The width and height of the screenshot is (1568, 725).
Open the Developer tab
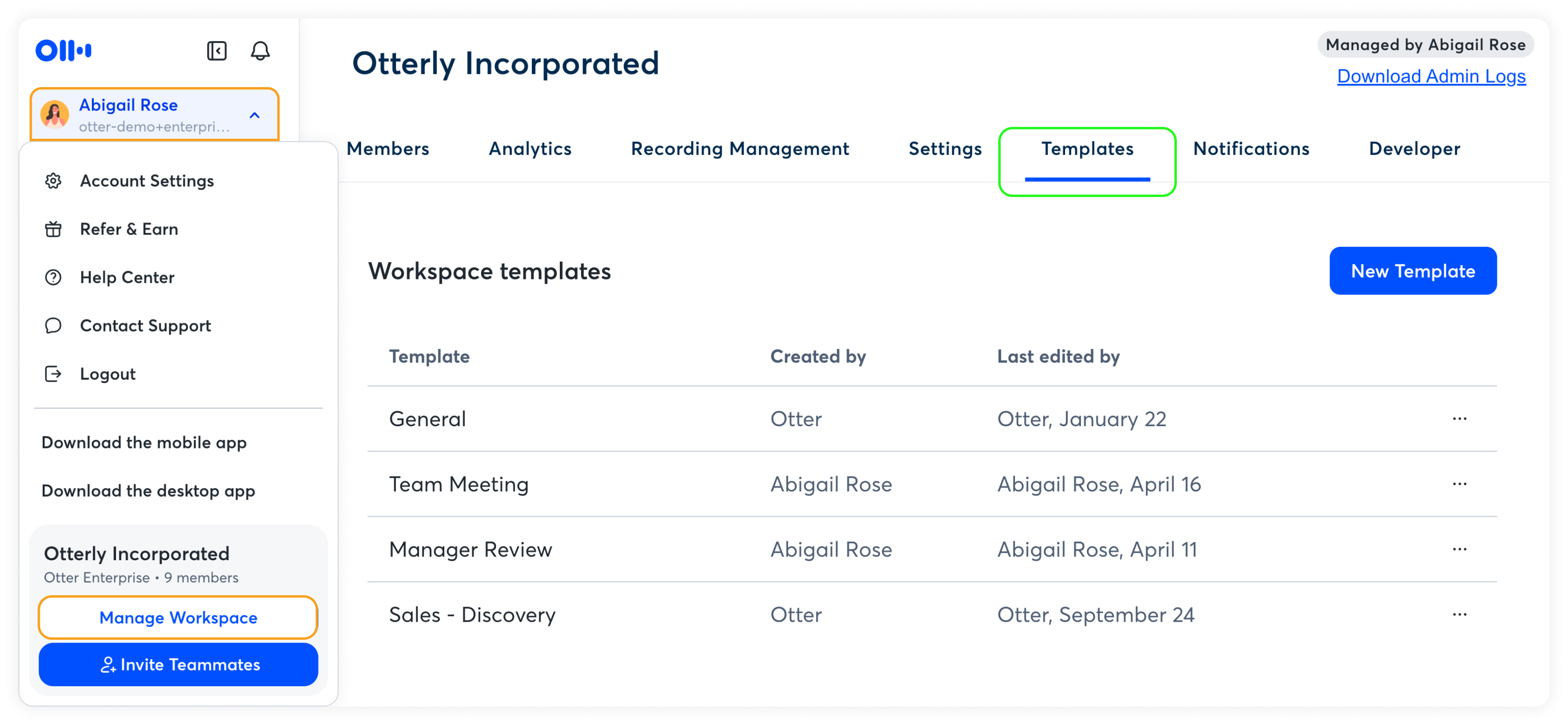1414,149
